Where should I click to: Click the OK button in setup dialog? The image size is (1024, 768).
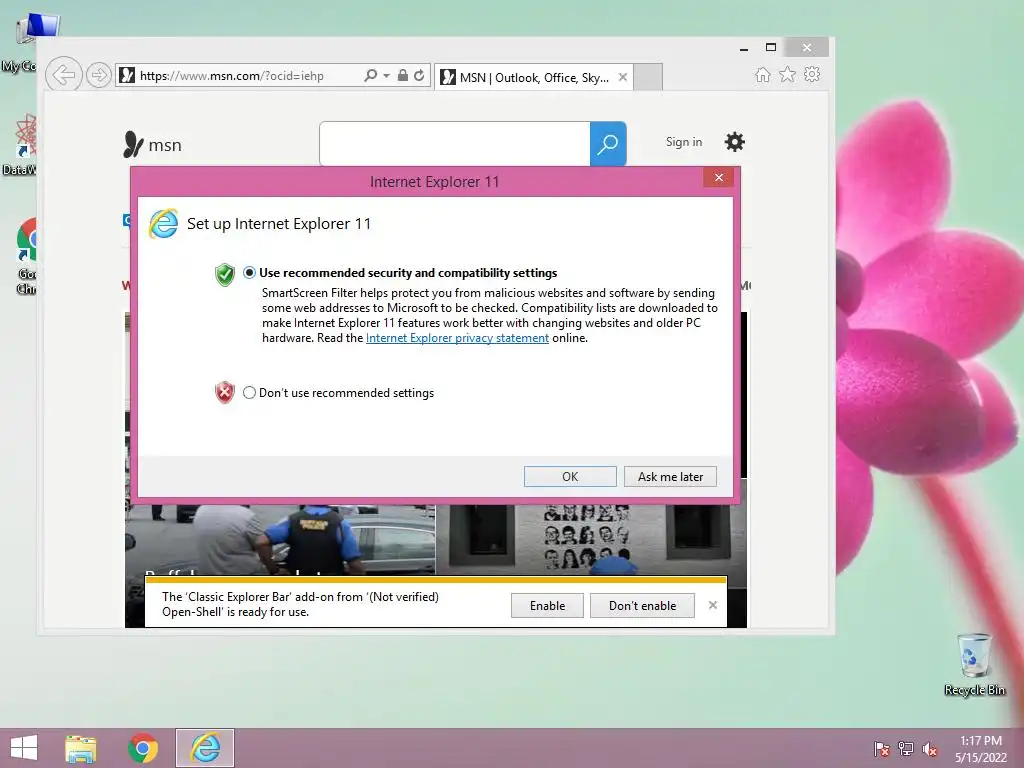570,477
